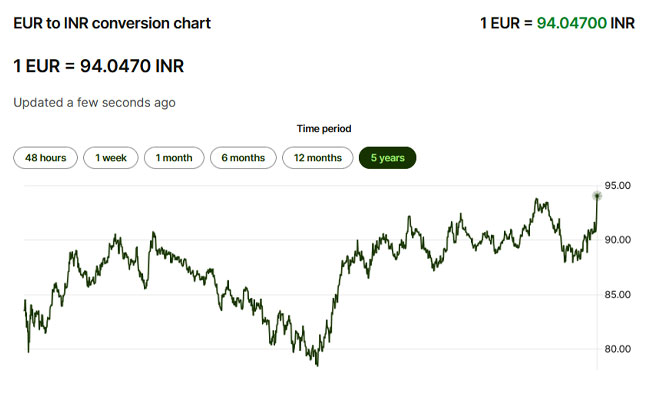Choose the 1 month time period
Viewport: 650px width, 400px height.
[174, 158]
